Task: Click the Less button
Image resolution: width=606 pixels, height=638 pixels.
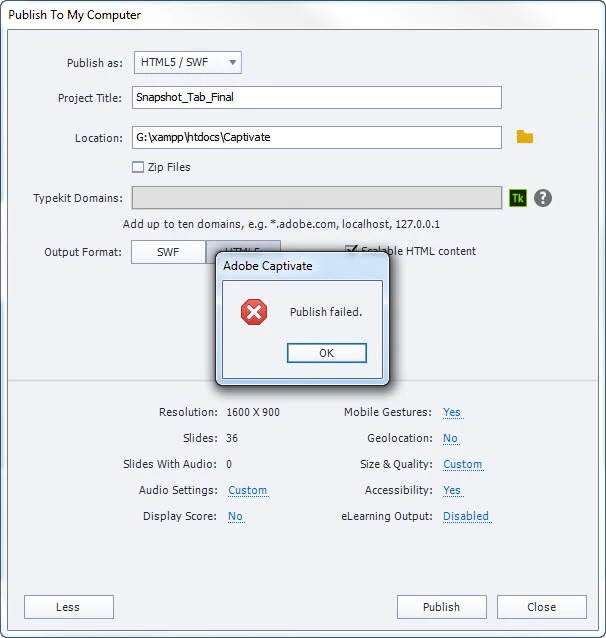Action: coord(69,607)
